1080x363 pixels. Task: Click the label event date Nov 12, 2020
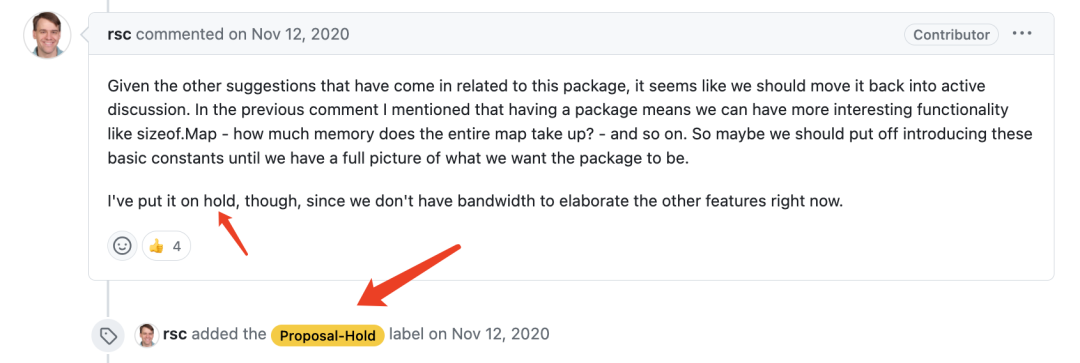[x=500, y=335]
